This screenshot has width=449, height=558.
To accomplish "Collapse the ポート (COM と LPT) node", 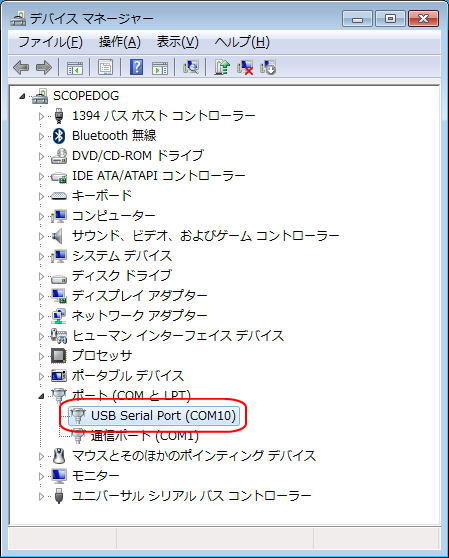I will [41, 396].
